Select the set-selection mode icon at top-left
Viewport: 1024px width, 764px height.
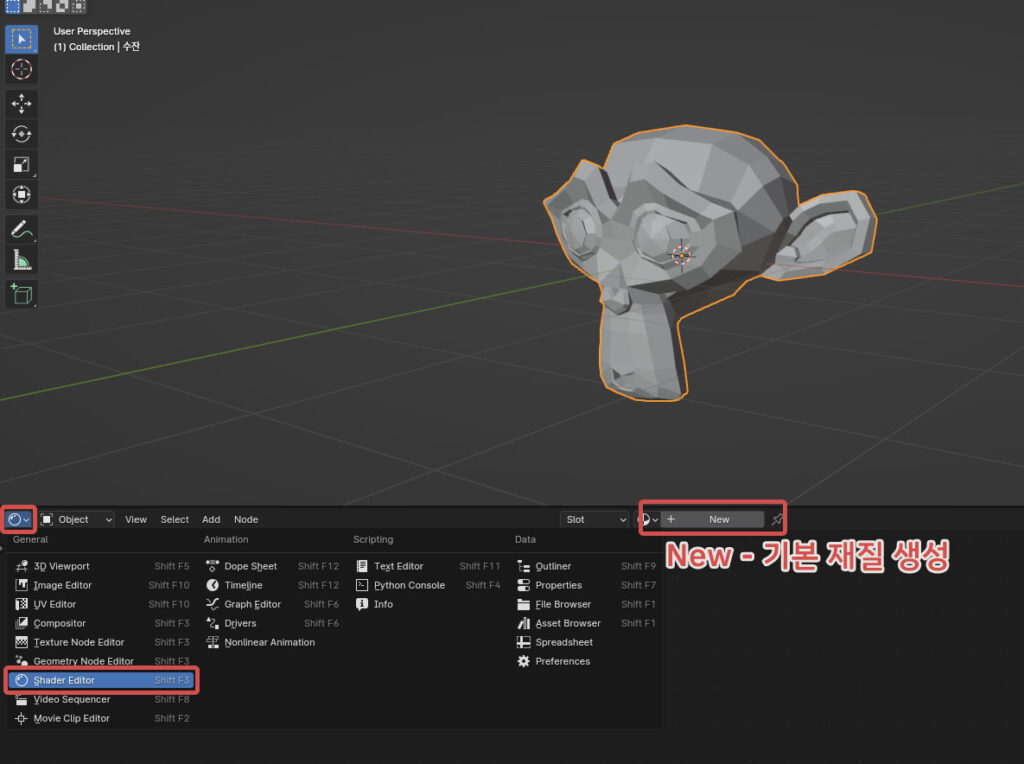point(12,7)
